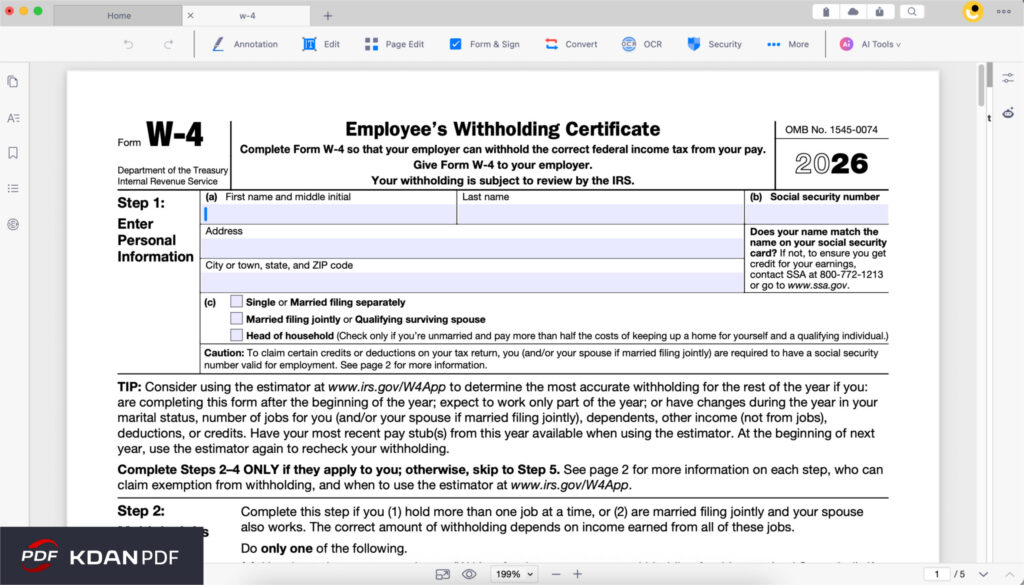Toggle the reading view eye icon
This screenshot has height=585, width=1024.
[x=469, y=573]
